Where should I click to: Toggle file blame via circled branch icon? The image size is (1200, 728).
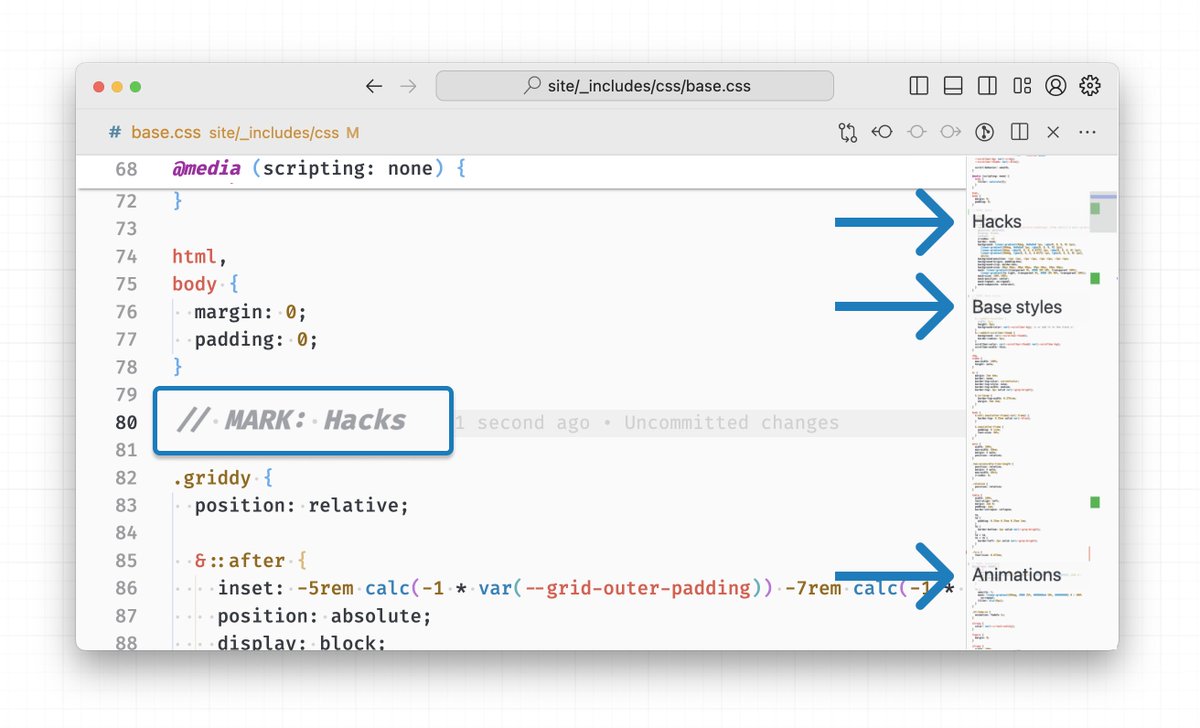[985, 132]
